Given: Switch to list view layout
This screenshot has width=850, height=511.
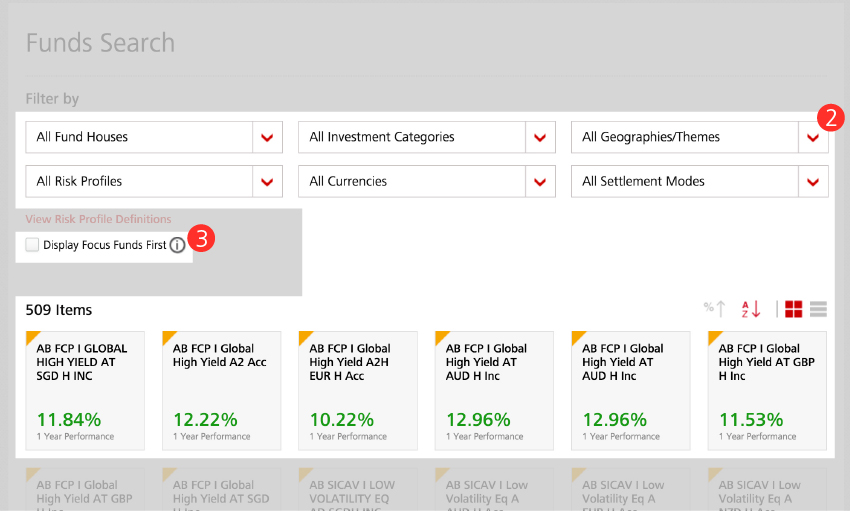Looking at the screenshot, I should pyautogui.click(x=819, y=309).
